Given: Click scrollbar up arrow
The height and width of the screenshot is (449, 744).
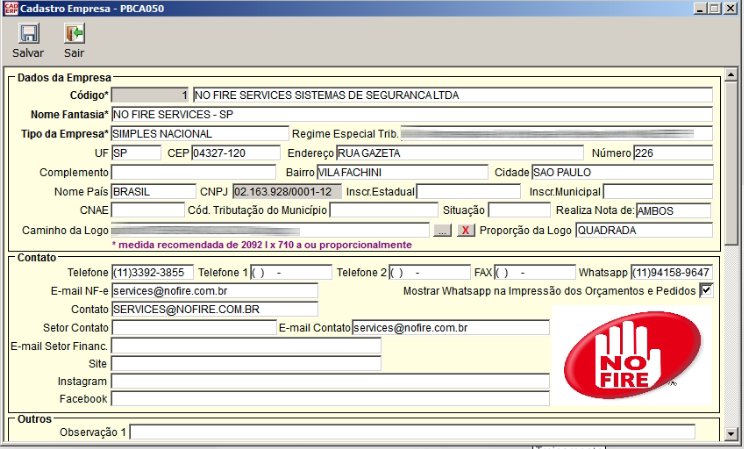Looking at the screenshot, I should coord(731,75).
